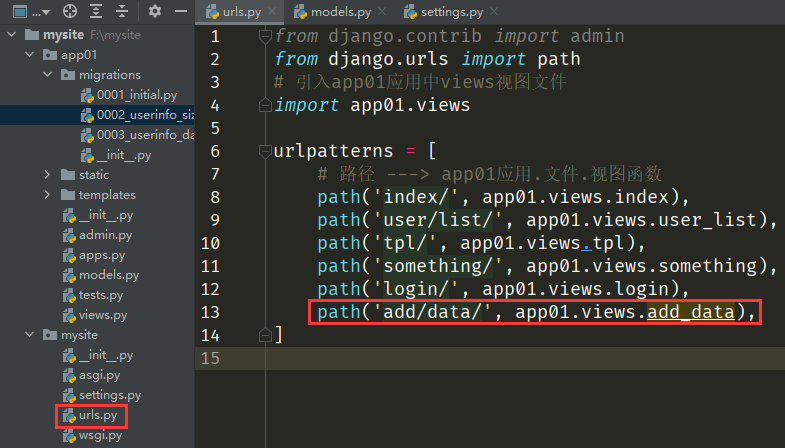The image size is (785, 448).
Task: Click 'import app01.views' on line 4
Action: coord(372,105)
